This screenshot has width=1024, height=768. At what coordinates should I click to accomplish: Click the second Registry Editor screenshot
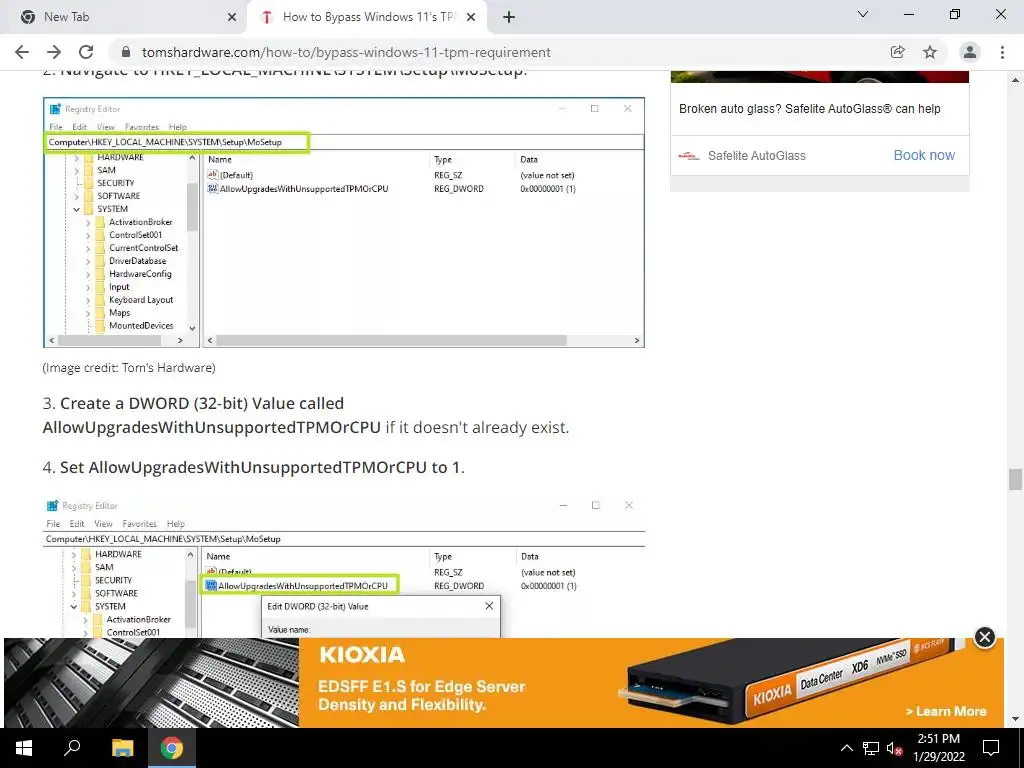coord(344,567)
